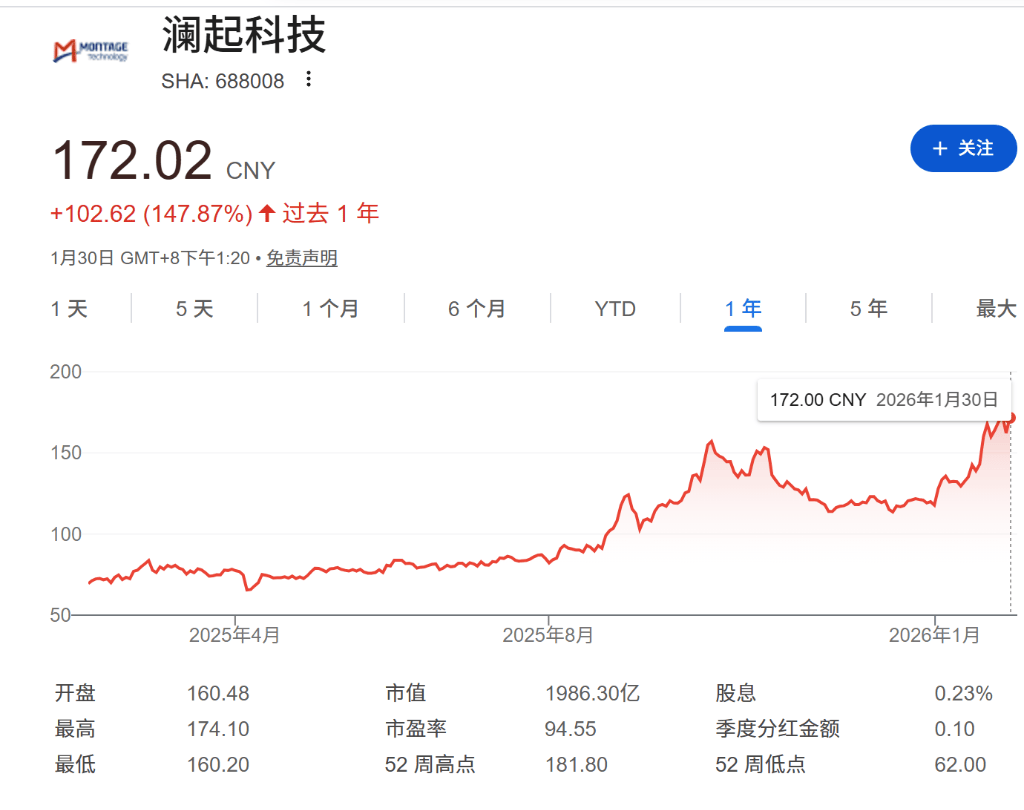Open the three-dot more options menu
Image resolution: width=1024 pixels, height=810 pixels.
click(x=309, y=80)
